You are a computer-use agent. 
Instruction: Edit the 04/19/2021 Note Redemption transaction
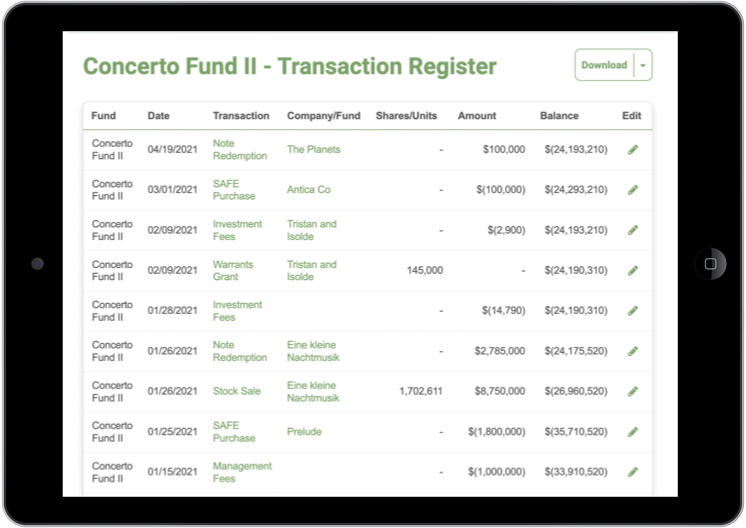(632, 150)
